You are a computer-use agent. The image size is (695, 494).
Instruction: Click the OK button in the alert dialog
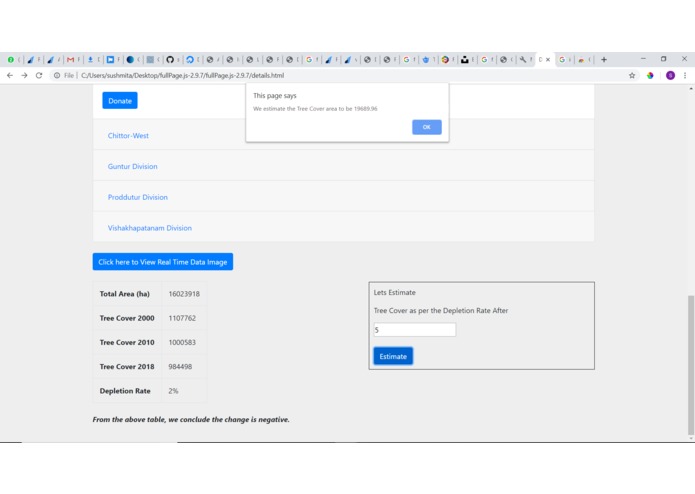pyautogui.click(x=426, y=127)
